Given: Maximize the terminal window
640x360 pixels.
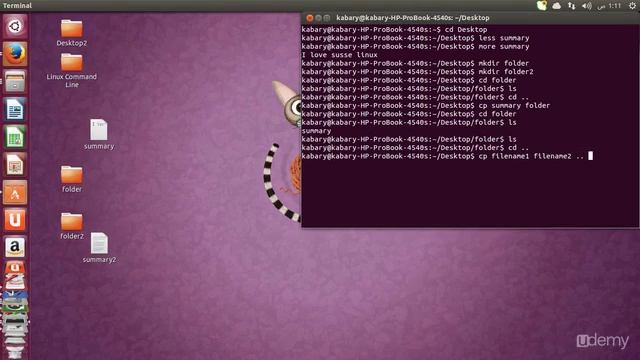Looking at the screenshot, I should (x=327, y=18).
